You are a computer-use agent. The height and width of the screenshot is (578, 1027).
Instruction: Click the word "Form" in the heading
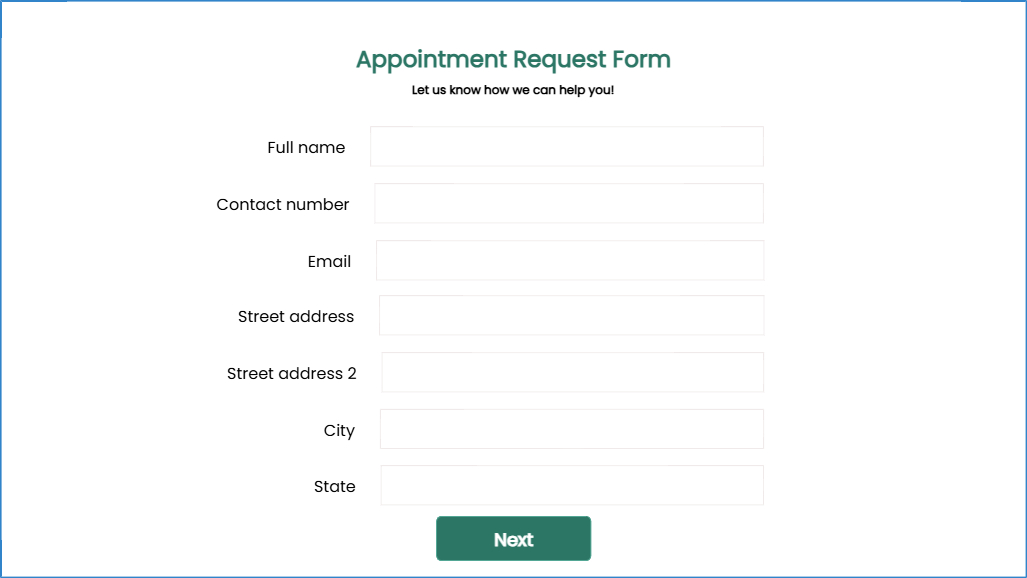641,60
